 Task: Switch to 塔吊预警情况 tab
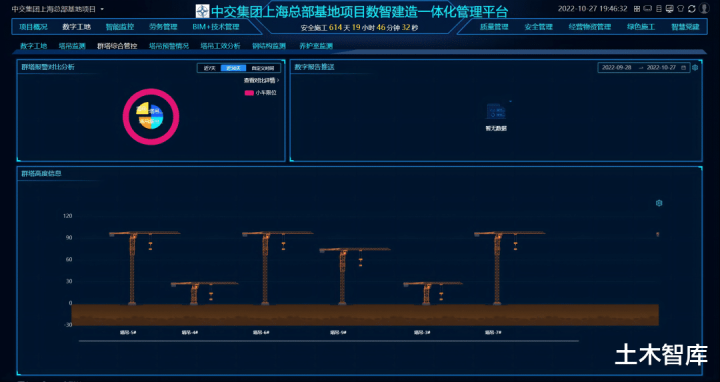pos(169,46)
